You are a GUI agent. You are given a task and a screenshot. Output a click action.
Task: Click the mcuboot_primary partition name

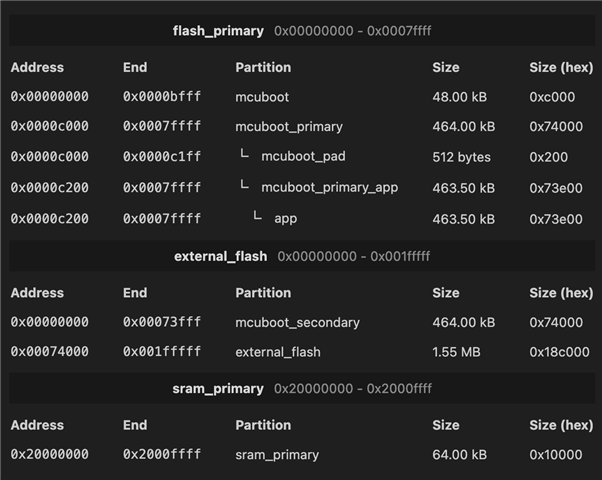coord(289,127)
